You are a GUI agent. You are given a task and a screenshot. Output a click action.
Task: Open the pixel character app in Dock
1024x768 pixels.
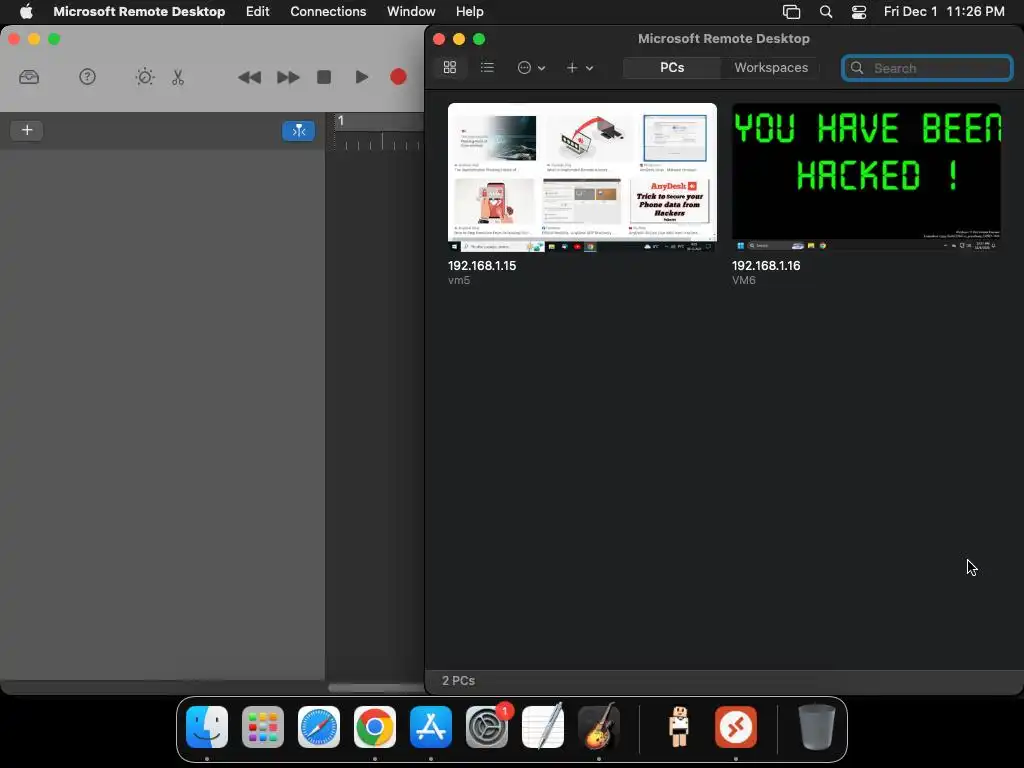tap(680, 726)
